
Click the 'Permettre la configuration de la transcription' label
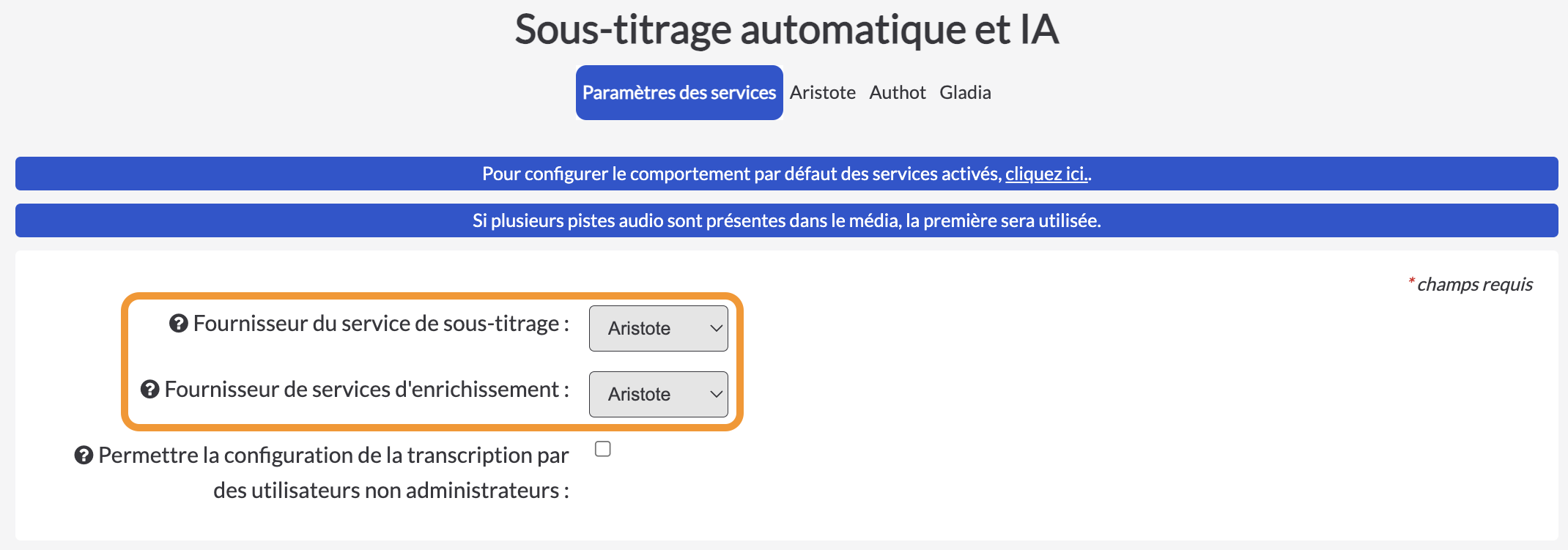coord(333,472)
